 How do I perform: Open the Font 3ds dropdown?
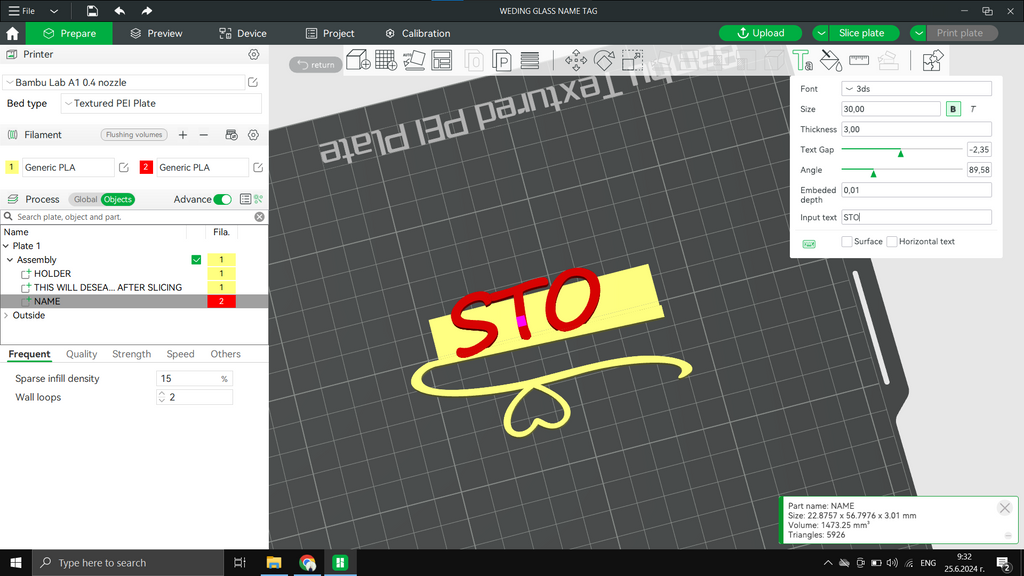916,89
